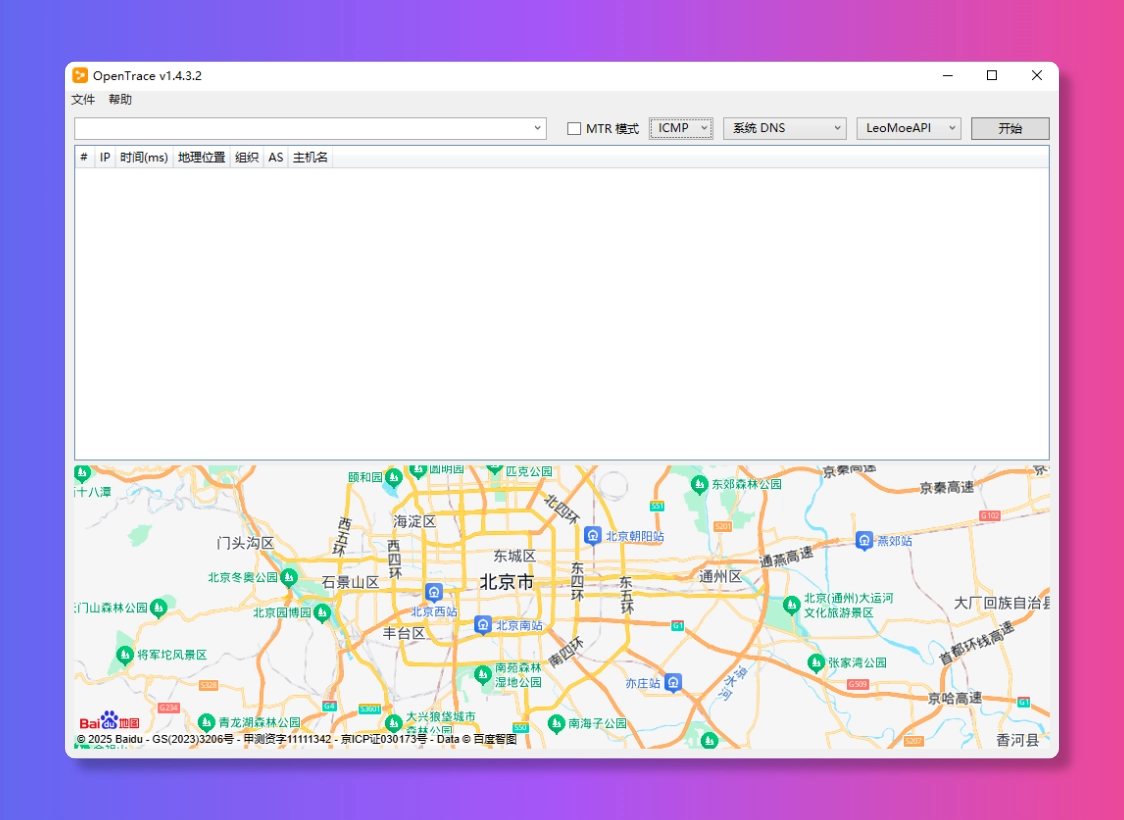Click the 燕郊站 station icon on map
The height and width of the screenshot is (820, 1124).
[x=865, y=540]
